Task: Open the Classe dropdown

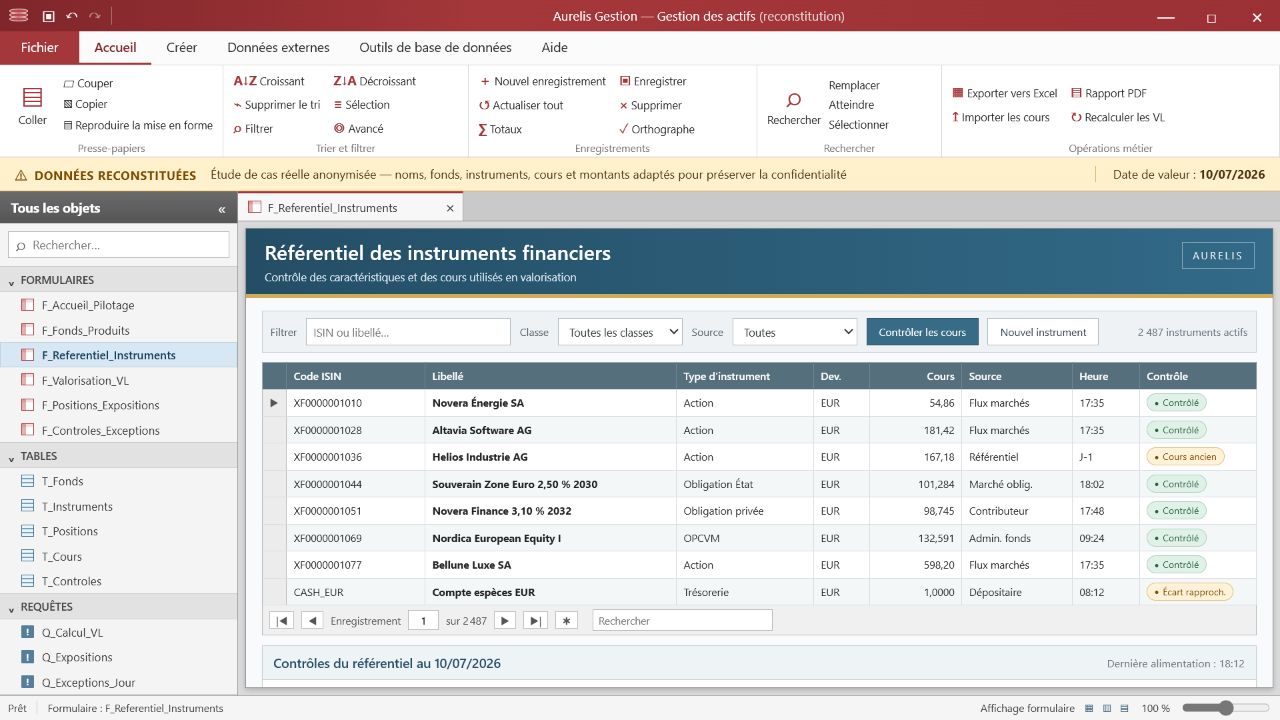Action: click(620, 332)
